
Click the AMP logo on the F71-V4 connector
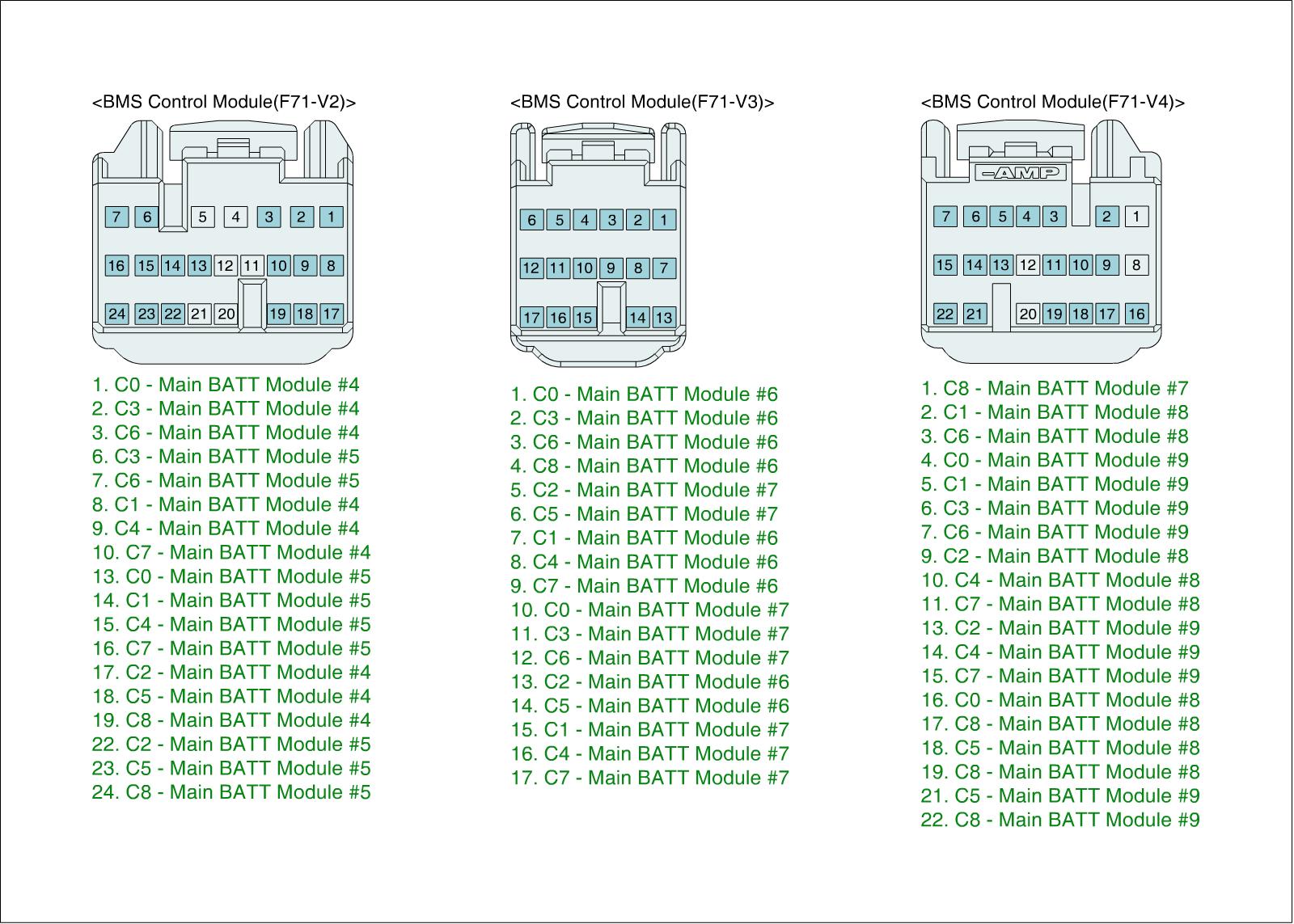click(1021, 173)
